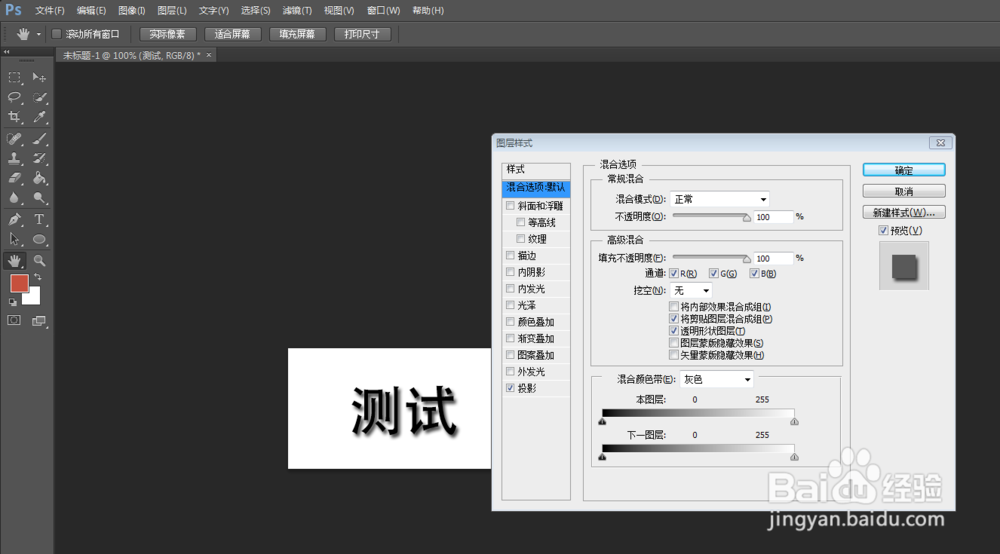
Task: Select the Path Selection tool
Action: (14, 240)
